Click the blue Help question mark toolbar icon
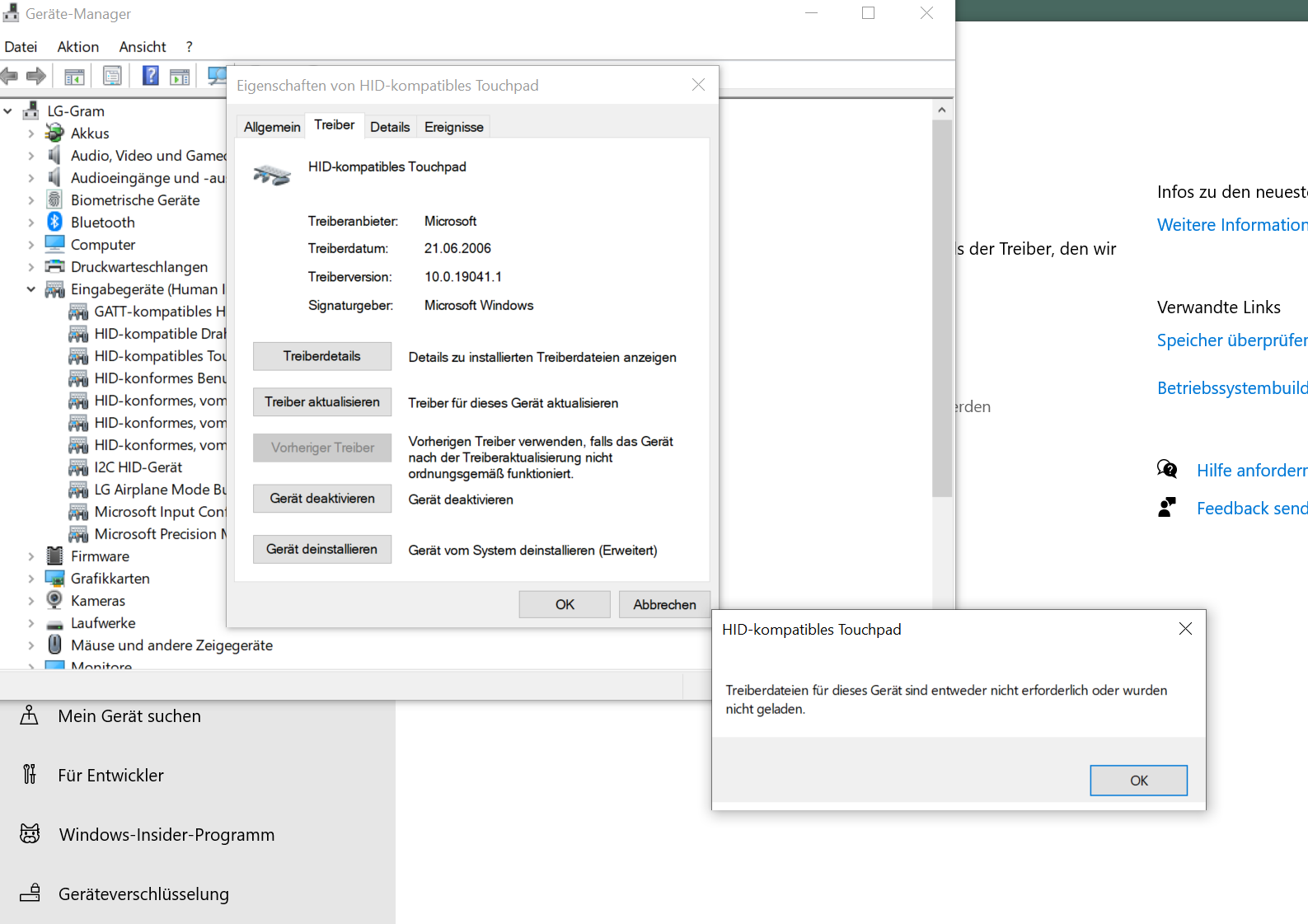 pyautogui.click(x=151, y=77)
